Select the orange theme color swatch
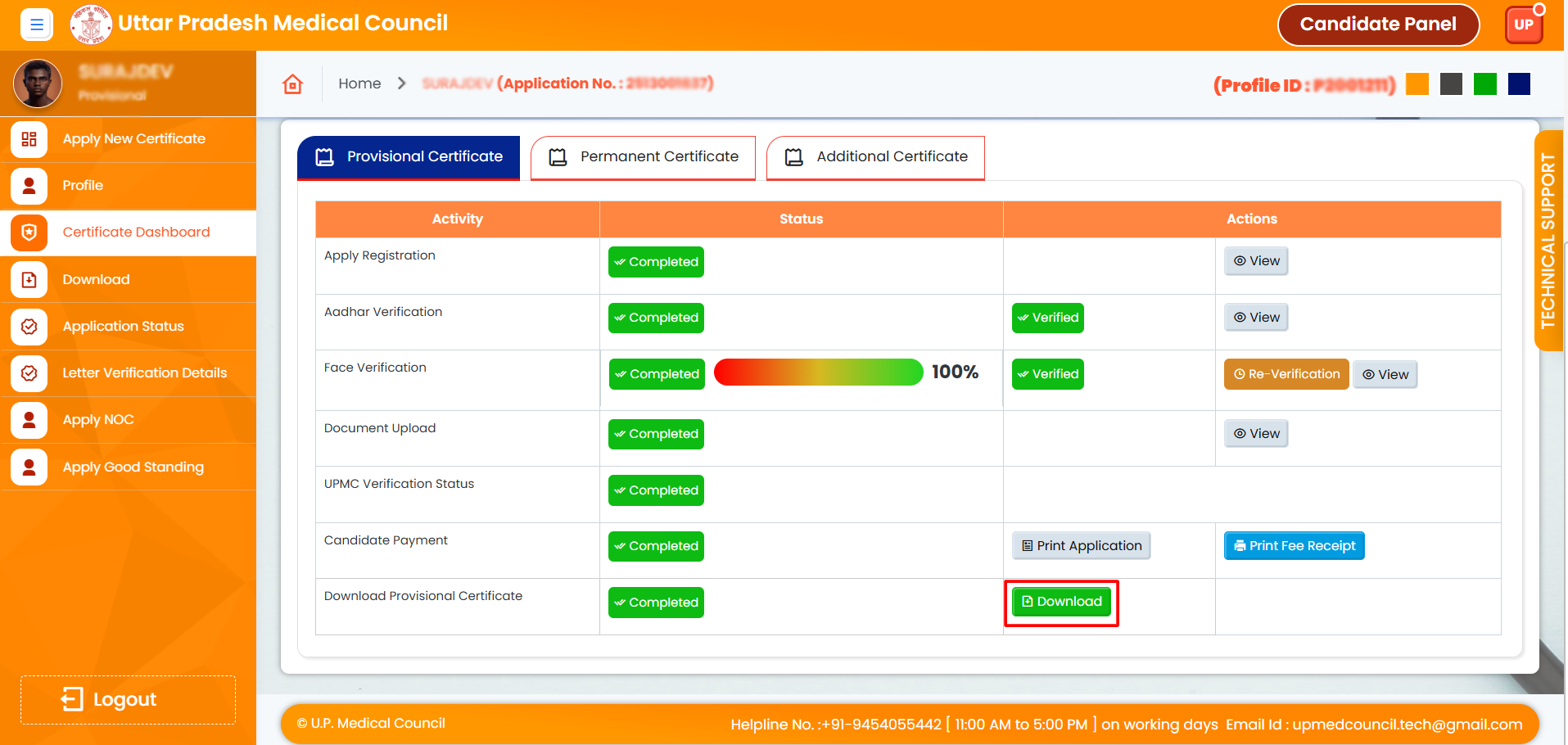 (x=1417, y=84)
